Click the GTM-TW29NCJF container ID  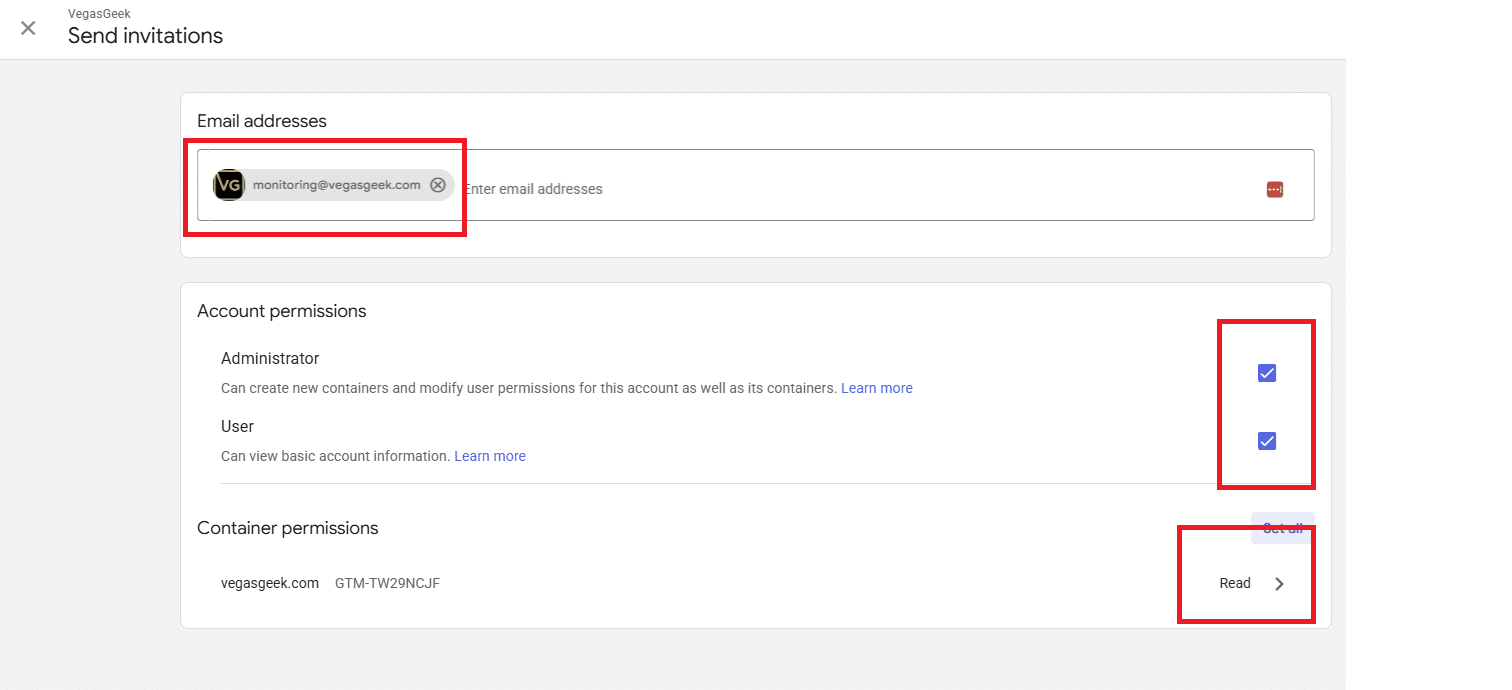(387, 583)
